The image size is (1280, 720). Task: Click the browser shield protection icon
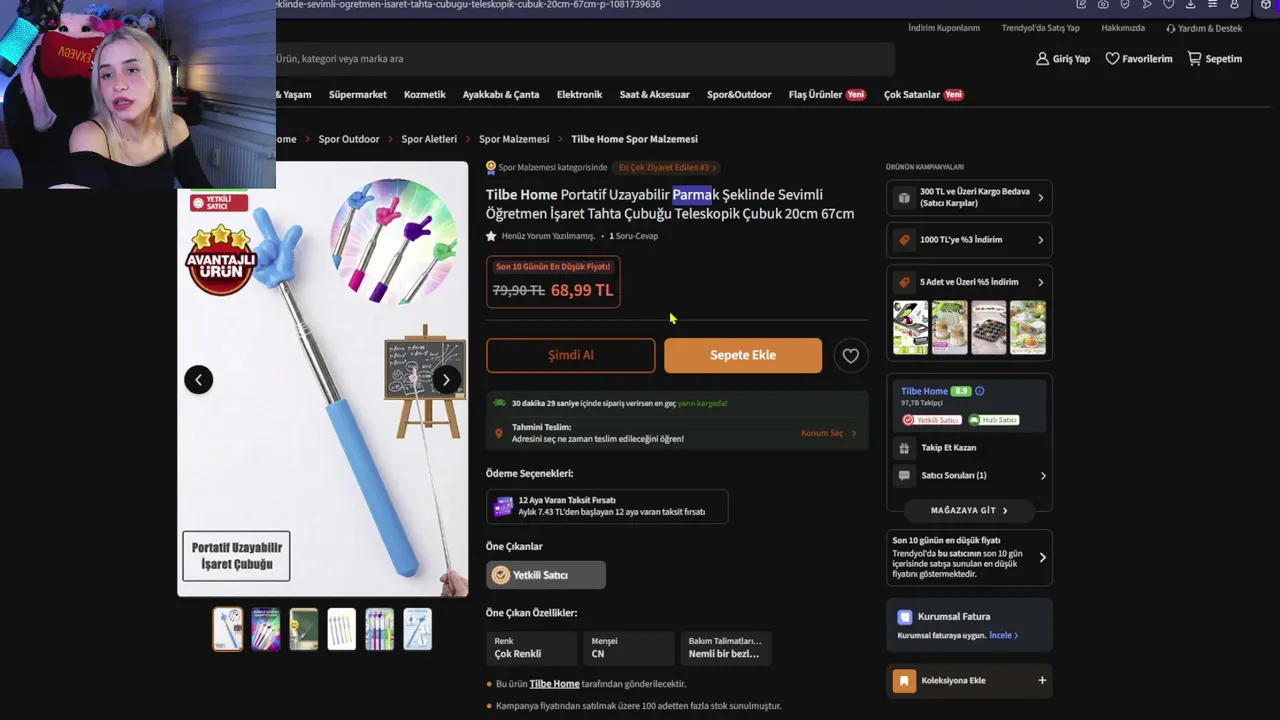click(1125, 5)
